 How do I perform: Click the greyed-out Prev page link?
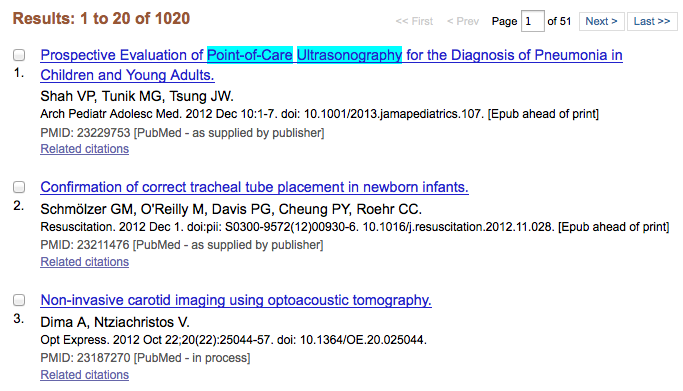point(463,21)
